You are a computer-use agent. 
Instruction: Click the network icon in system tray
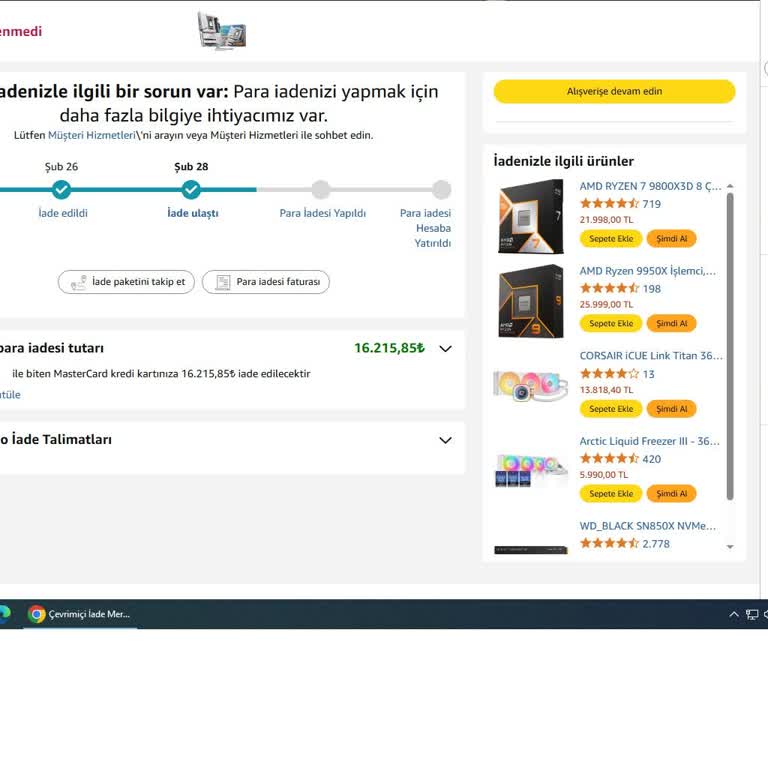pyautogui.click(x=752, y=614)
